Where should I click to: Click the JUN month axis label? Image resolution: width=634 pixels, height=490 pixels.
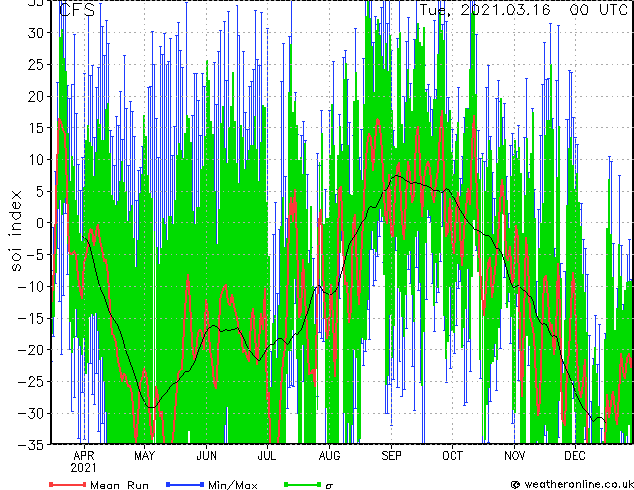pyautogui.click(x=206, y=456)
